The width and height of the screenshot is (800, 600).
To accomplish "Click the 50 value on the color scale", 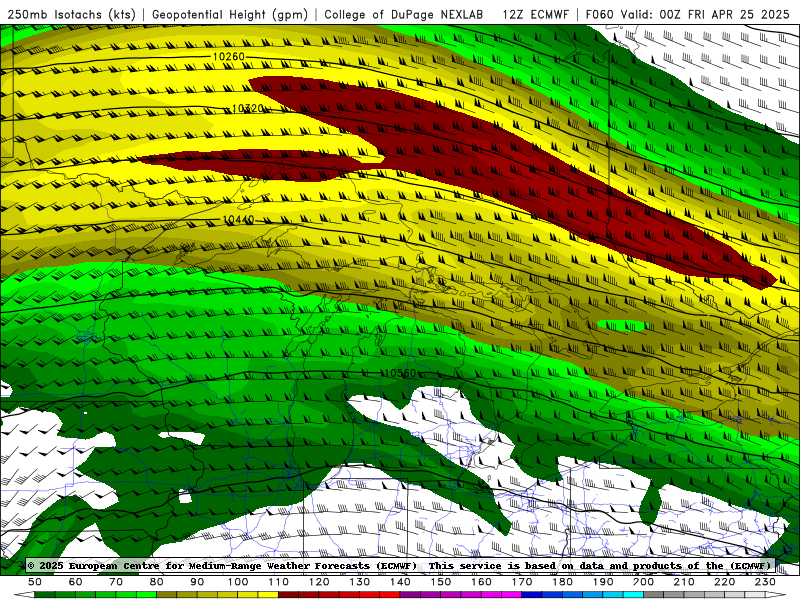I will click(35, 582).
